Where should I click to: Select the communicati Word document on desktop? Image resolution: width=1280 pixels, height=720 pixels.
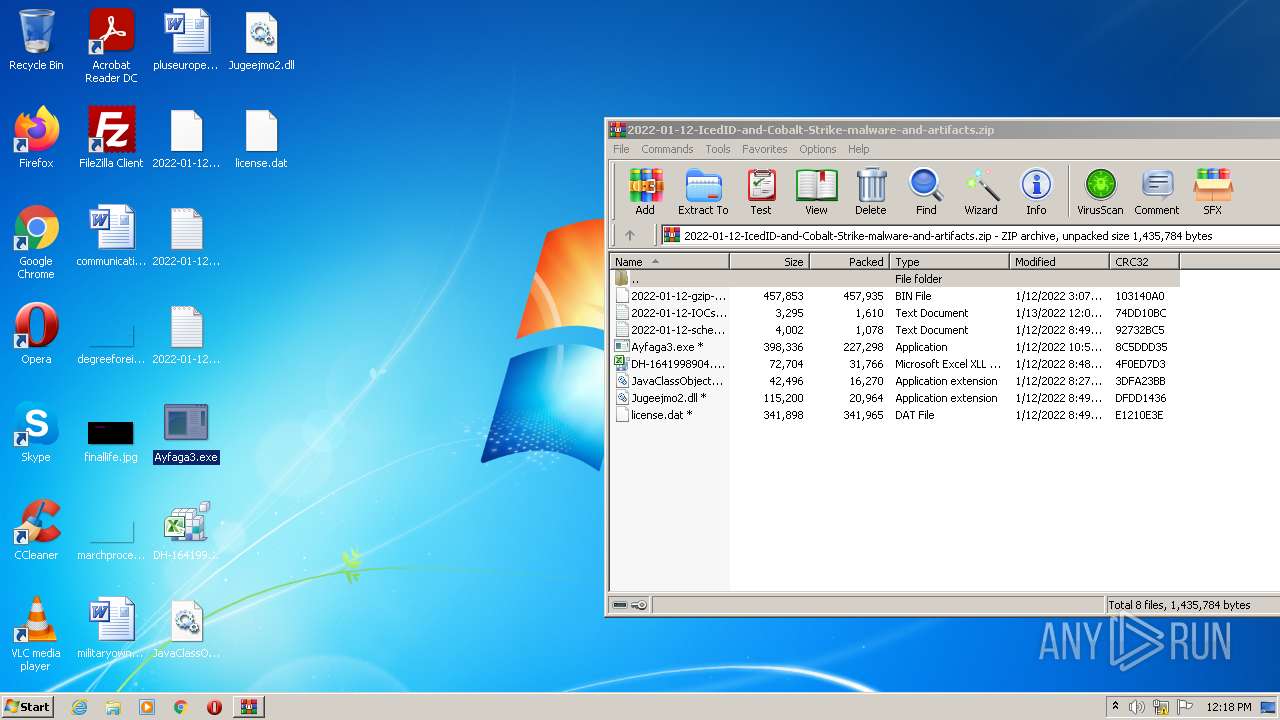click(111, 236)
